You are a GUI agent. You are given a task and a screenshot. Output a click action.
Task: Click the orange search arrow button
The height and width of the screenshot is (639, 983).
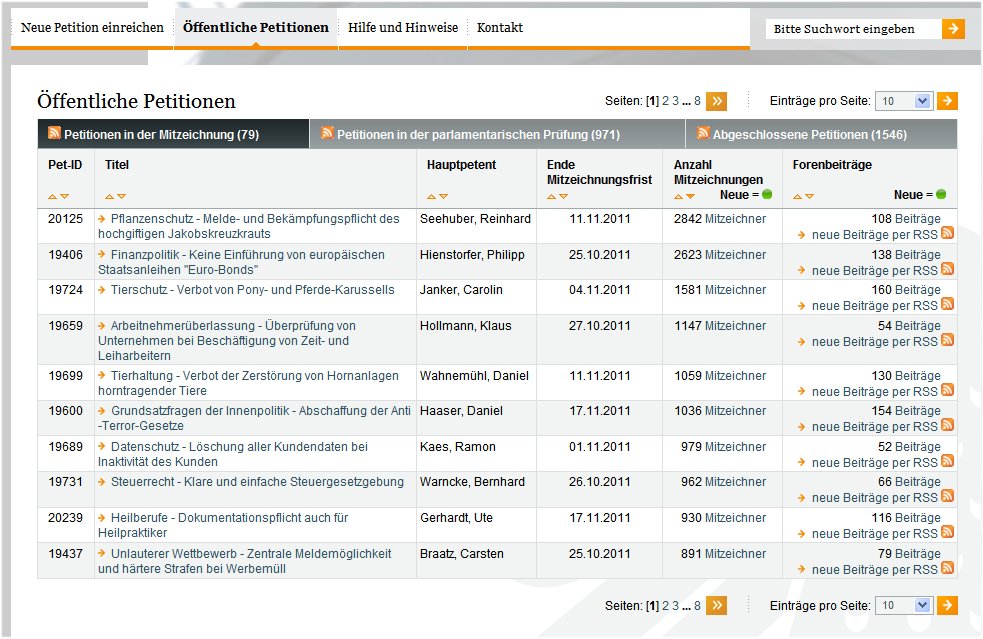pos(953,28)
